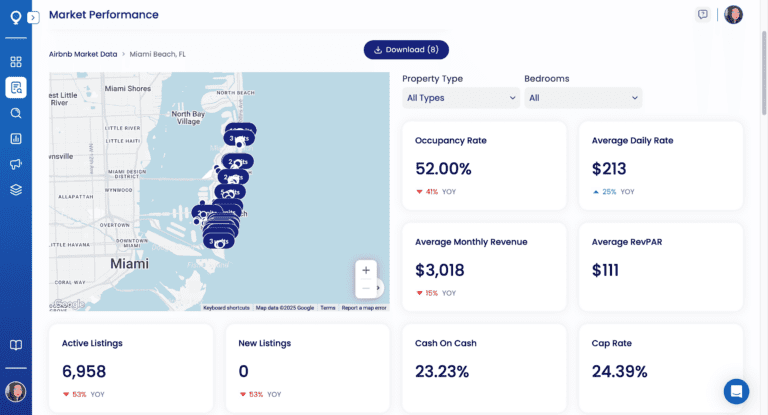Expand the sidebar with the arrow toggle
768x415 pixels.
click(33, 17)
